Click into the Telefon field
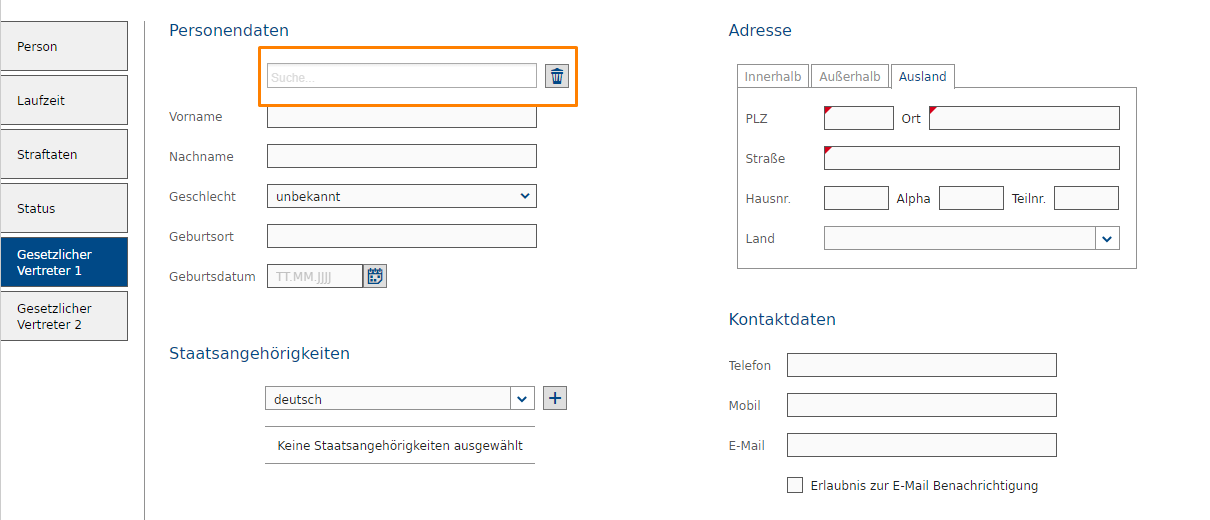 pos(921,365)
